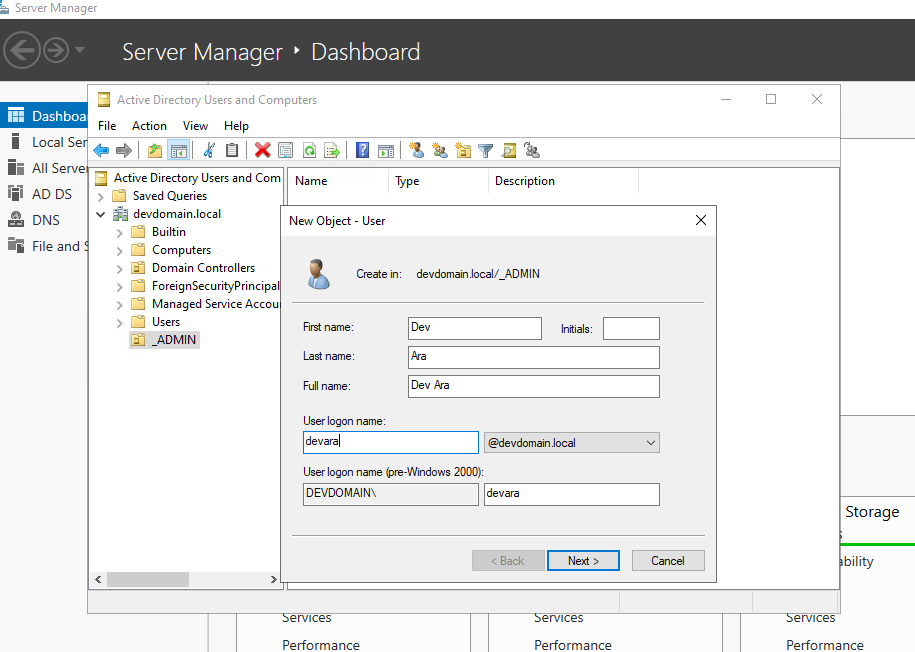Go up one level with folder icon
Viewport: 915px width, 652px height.
pos(155,151)
